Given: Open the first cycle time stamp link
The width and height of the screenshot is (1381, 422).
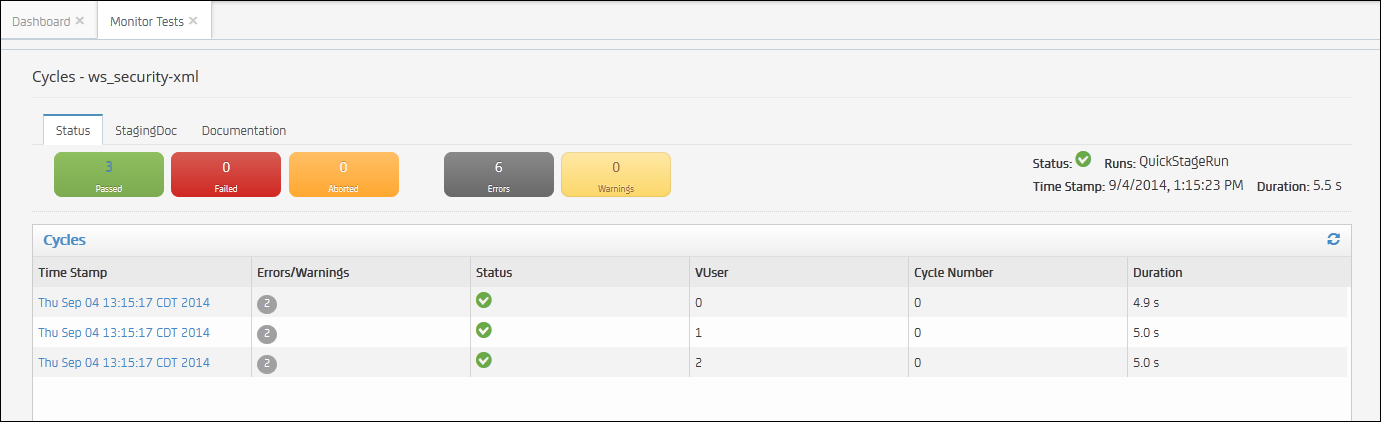Looking at the screenshot, I should [x=124, y=303].
